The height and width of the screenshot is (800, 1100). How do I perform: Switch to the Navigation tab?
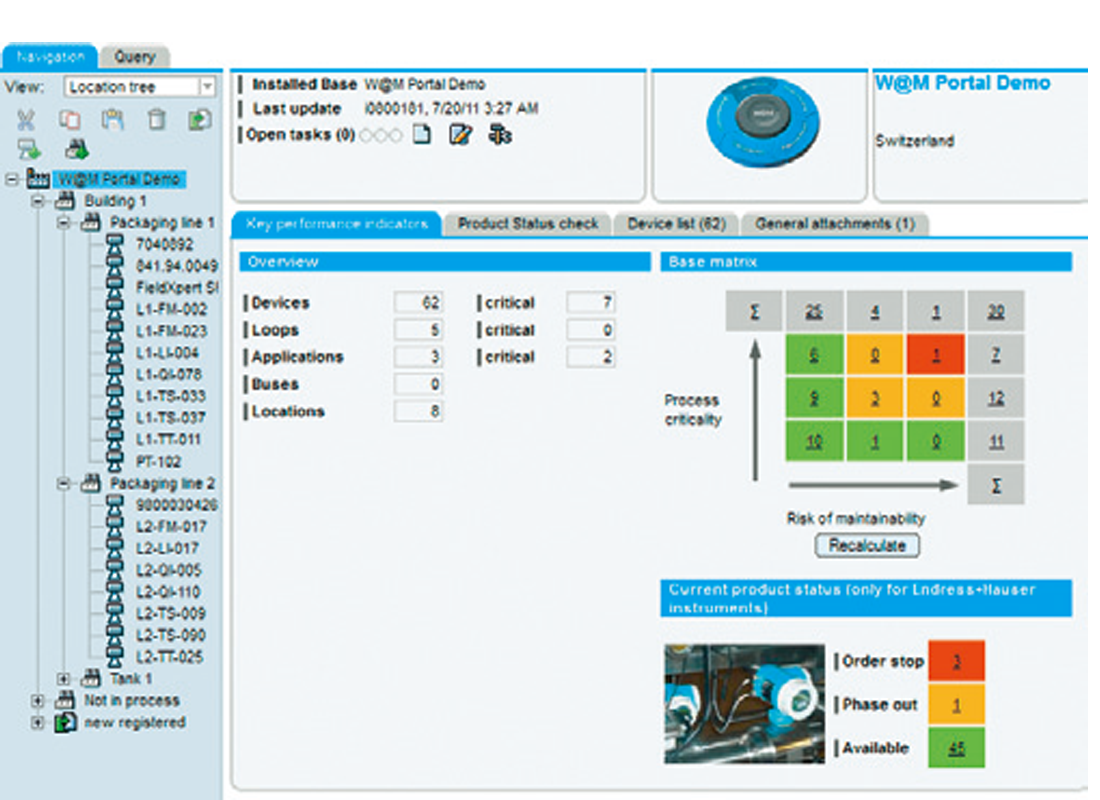click(x=50, y=56)
